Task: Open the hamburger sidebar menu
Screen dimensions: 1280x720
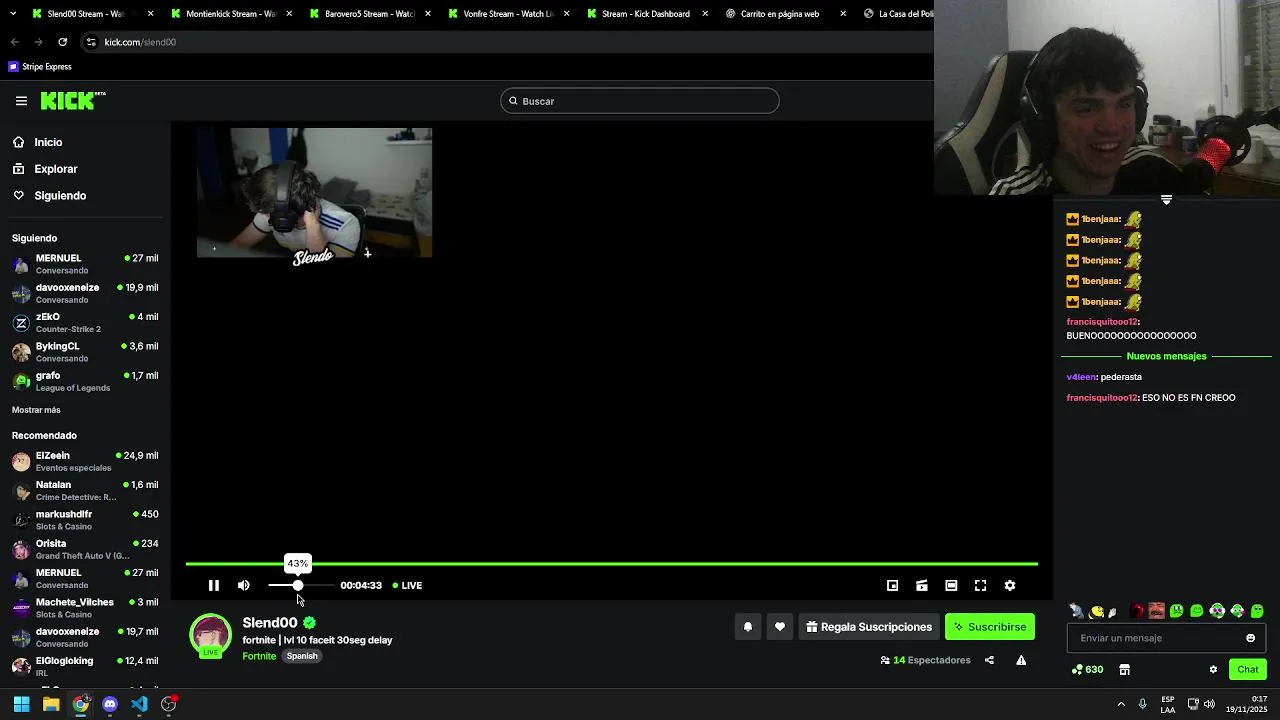Action: [21, 101]
